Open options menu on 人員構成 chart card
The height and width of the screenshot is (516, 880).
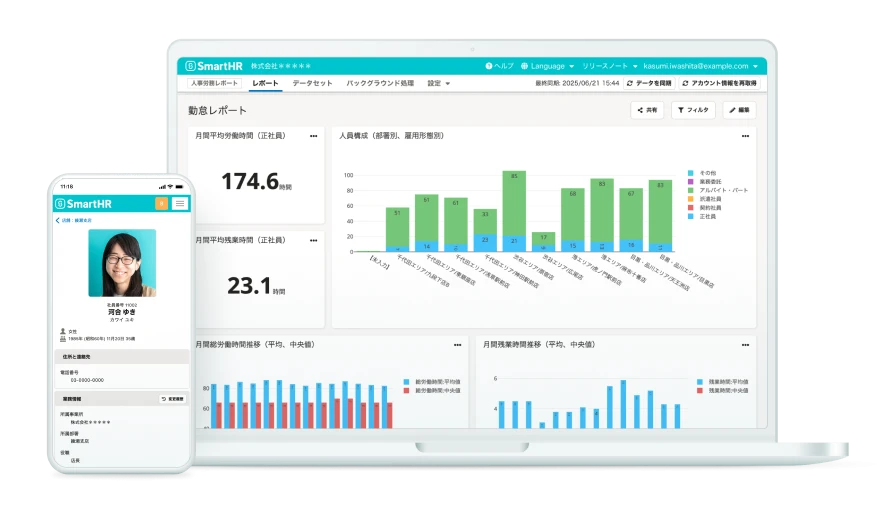[745, 136]
